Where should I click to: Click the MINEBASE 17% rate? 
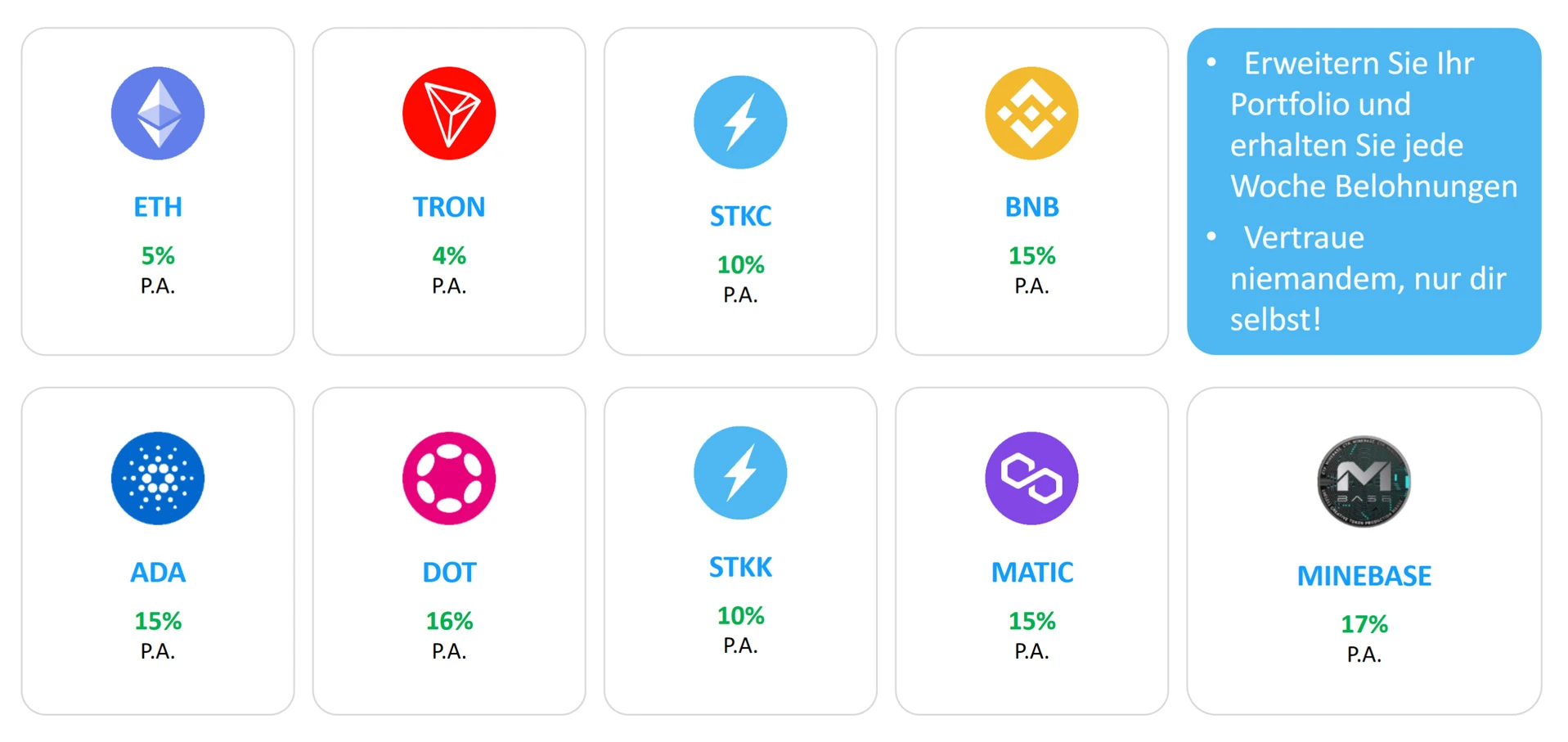click(1364, 624)
